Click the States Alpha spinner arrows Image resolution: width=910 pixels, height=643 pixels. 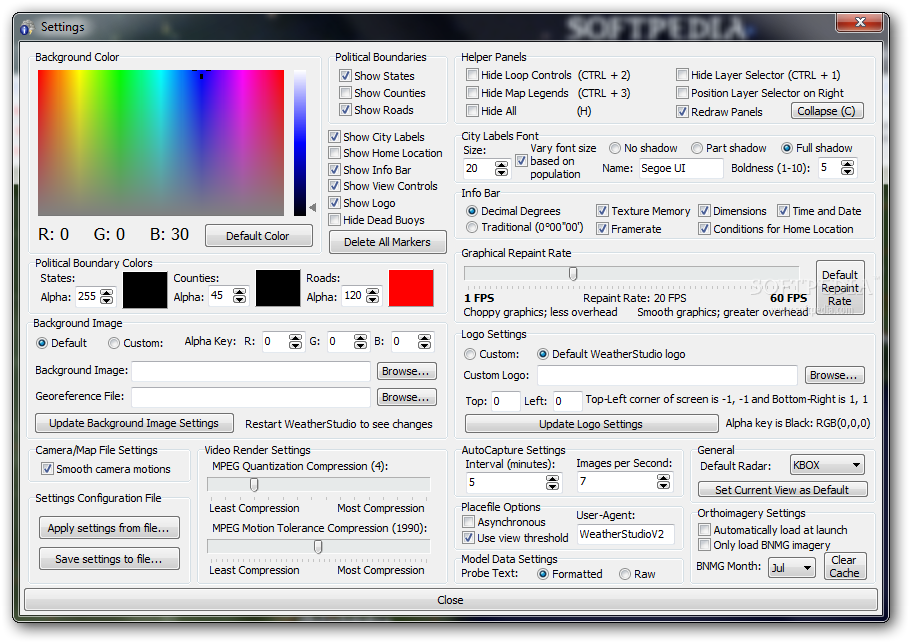point(107,297)
